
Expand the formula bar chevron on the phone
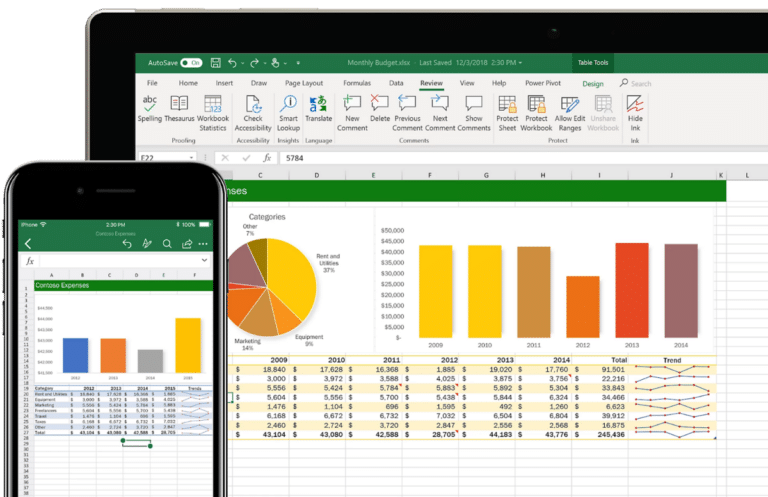[x=204, y=260]
